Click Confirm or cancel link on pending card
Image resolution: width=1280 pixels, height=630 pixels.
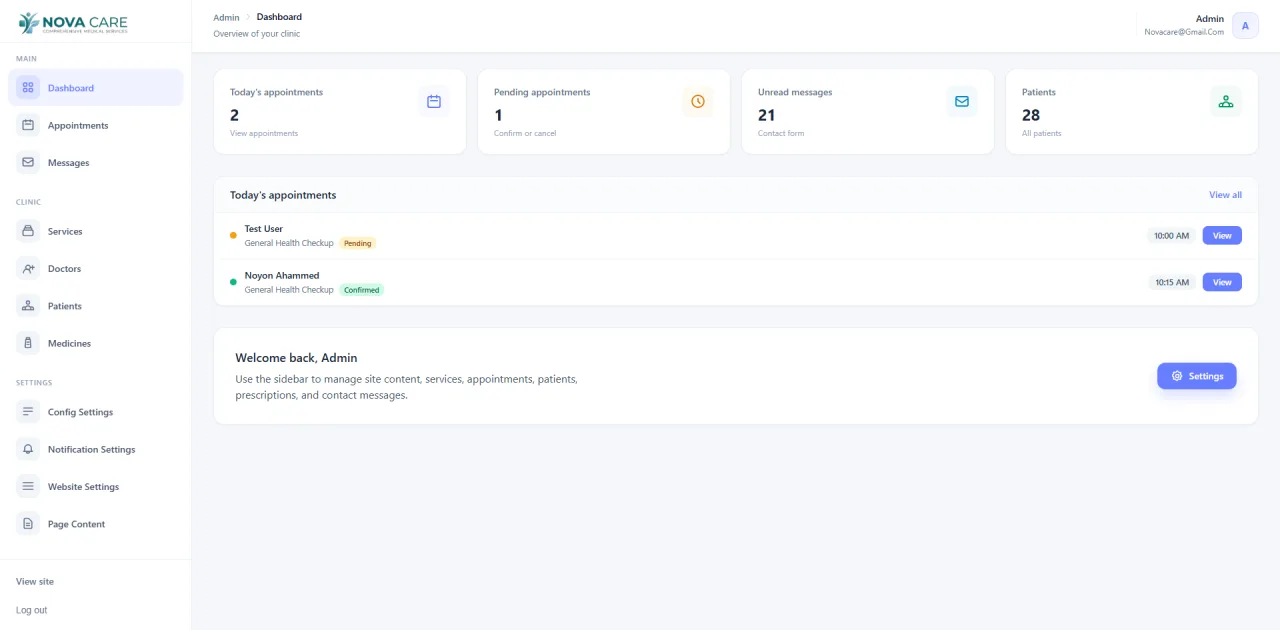click(x=525, y=133)
